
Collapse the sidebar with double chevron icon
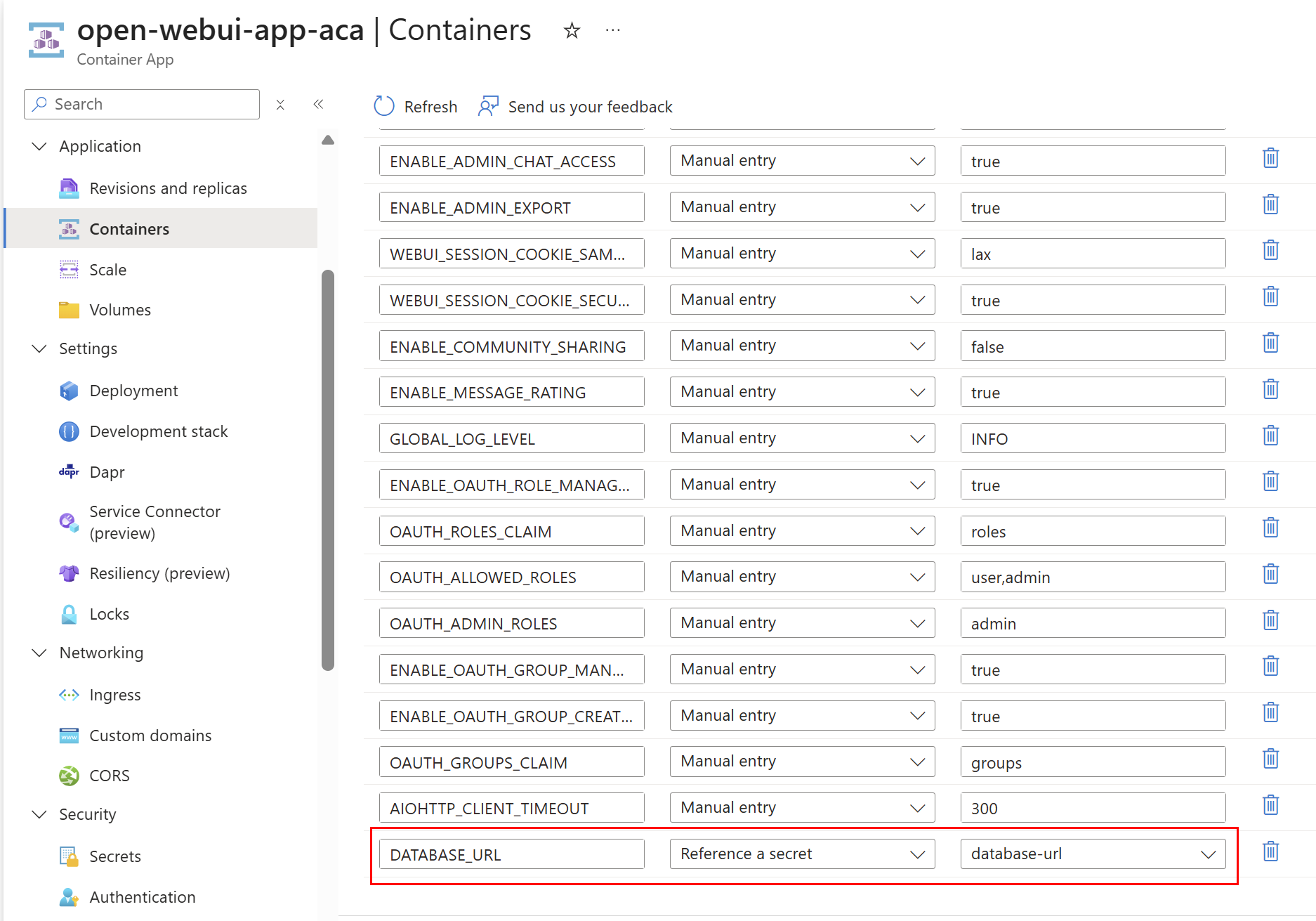[318, 104]
